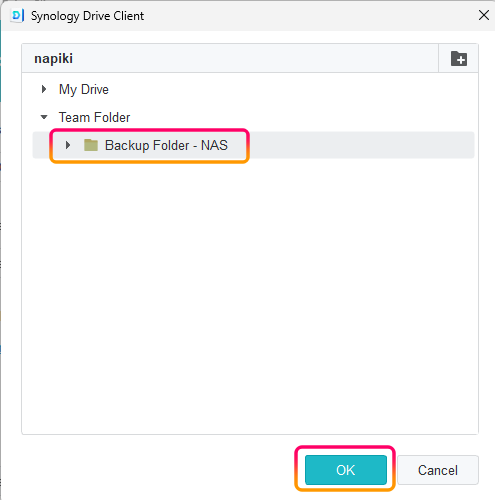Click the napiki server name header
Viewport: 495px width, 500px height.
(x=53, y=58)
